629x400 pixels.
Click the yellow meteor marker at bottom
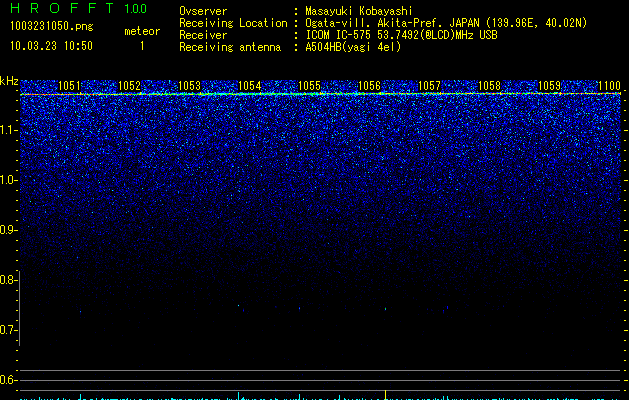click(x=386, y=395)
